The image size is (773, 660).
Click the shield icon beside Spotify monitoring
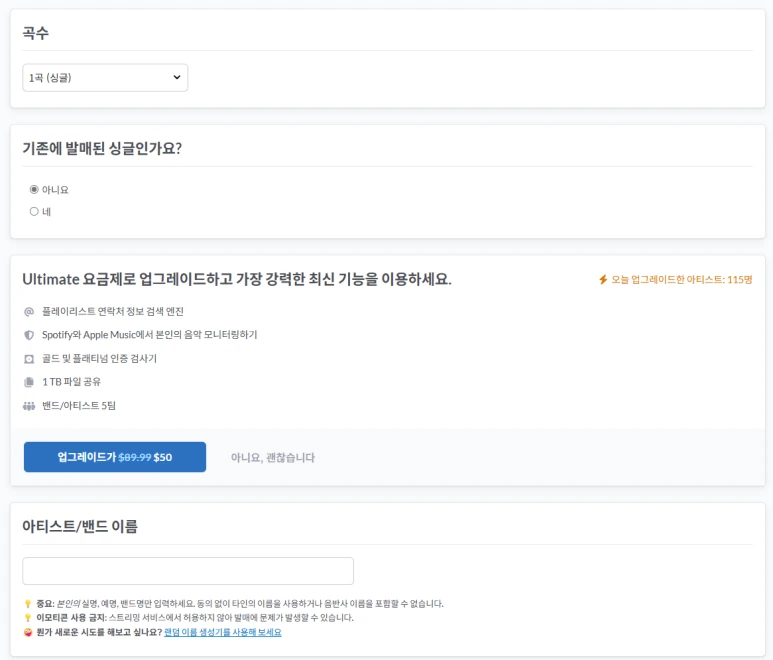tap(29, 335)
